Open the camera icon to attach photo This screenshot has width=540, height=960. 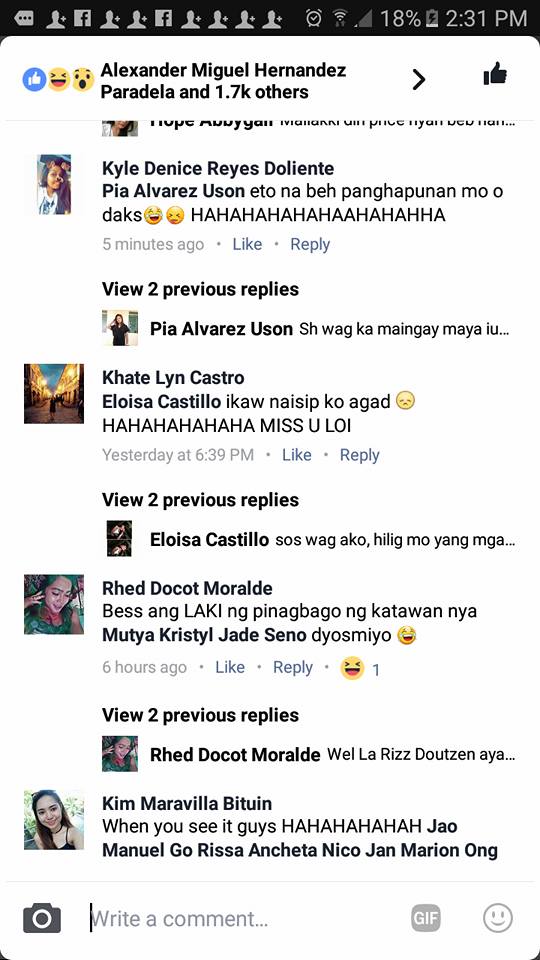42,918
